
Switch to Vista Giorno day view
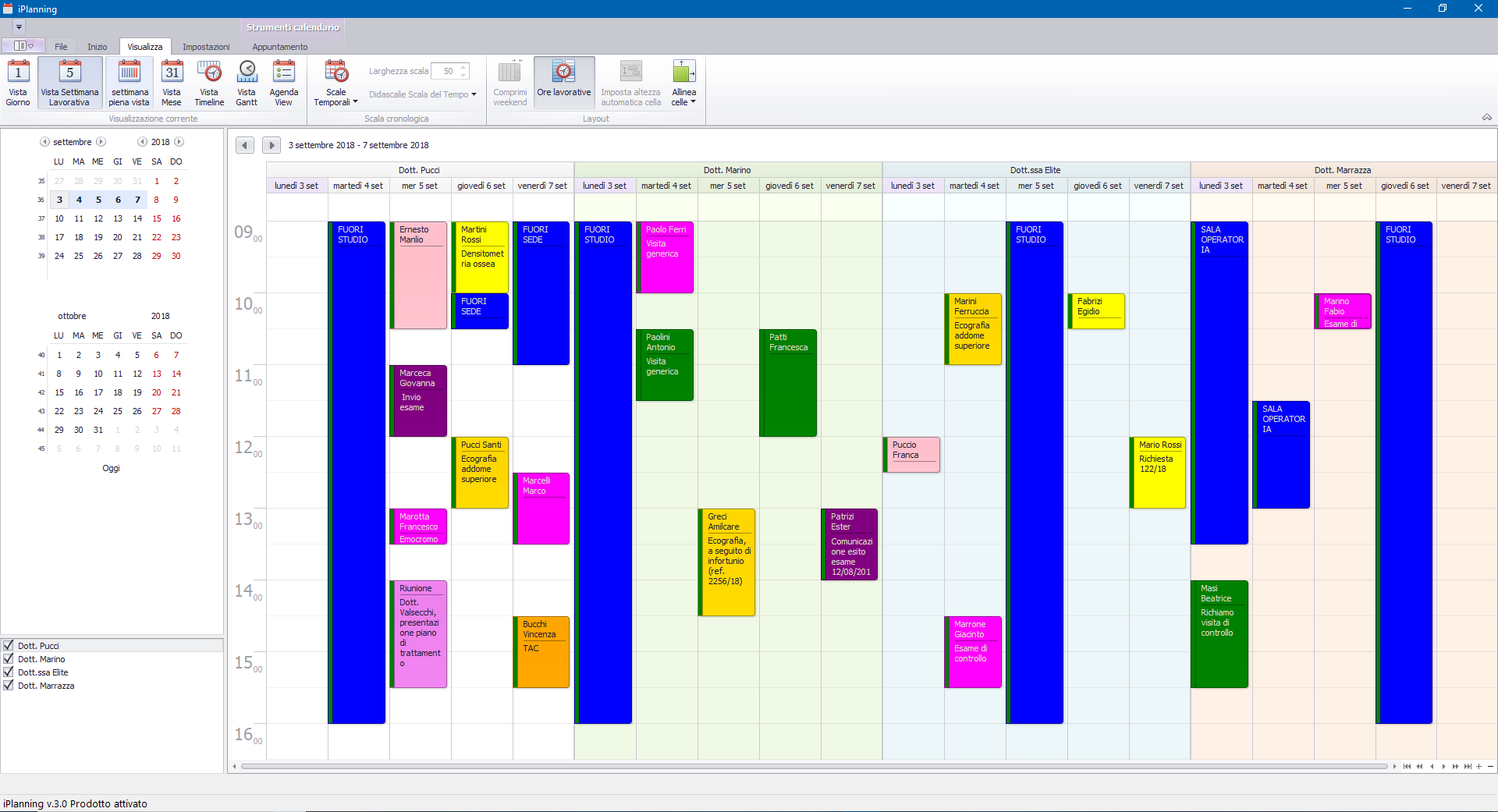pos(18,83)
